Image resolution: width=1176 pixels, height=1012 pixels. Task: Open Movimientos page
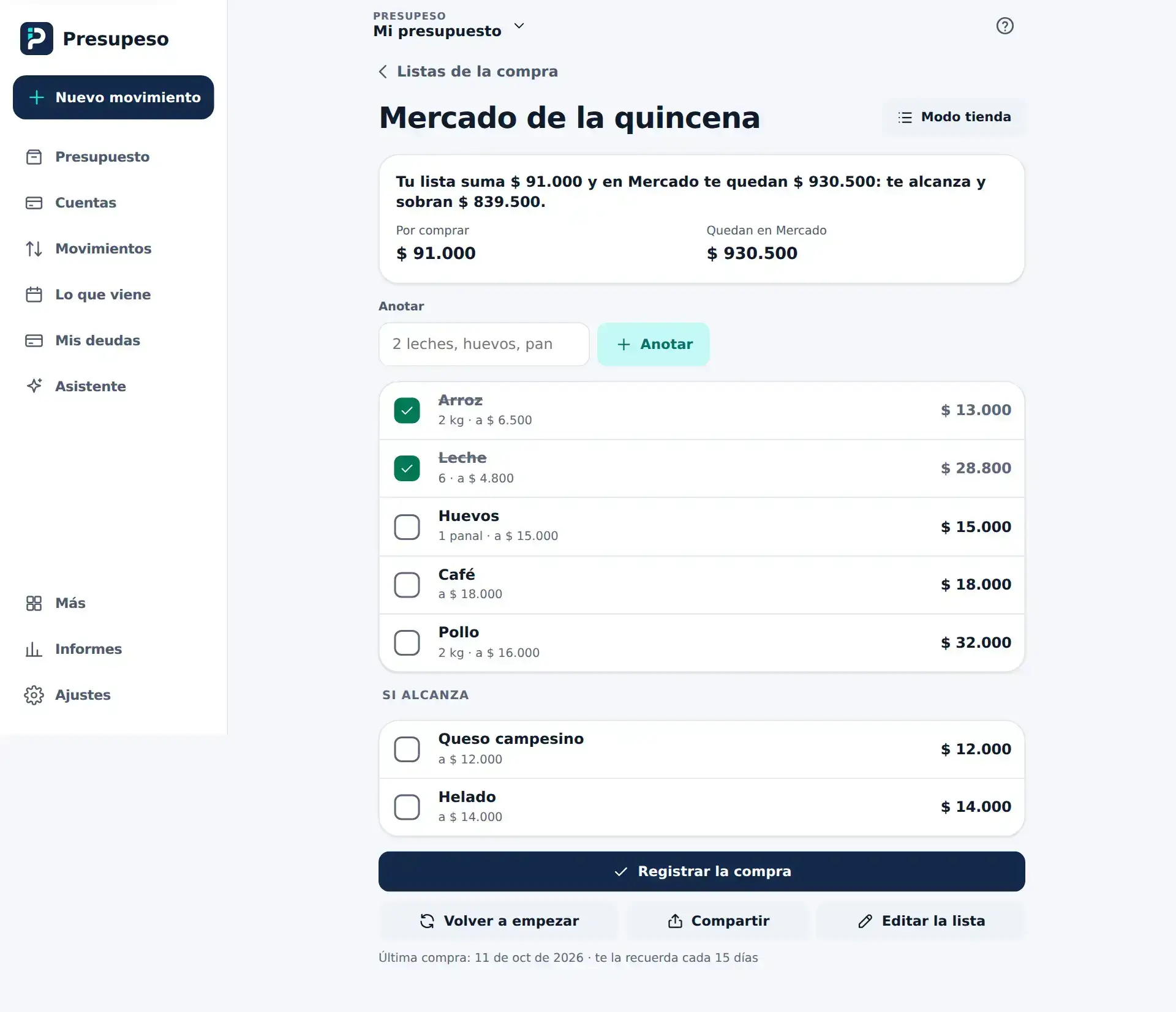(x=113, y=249)
